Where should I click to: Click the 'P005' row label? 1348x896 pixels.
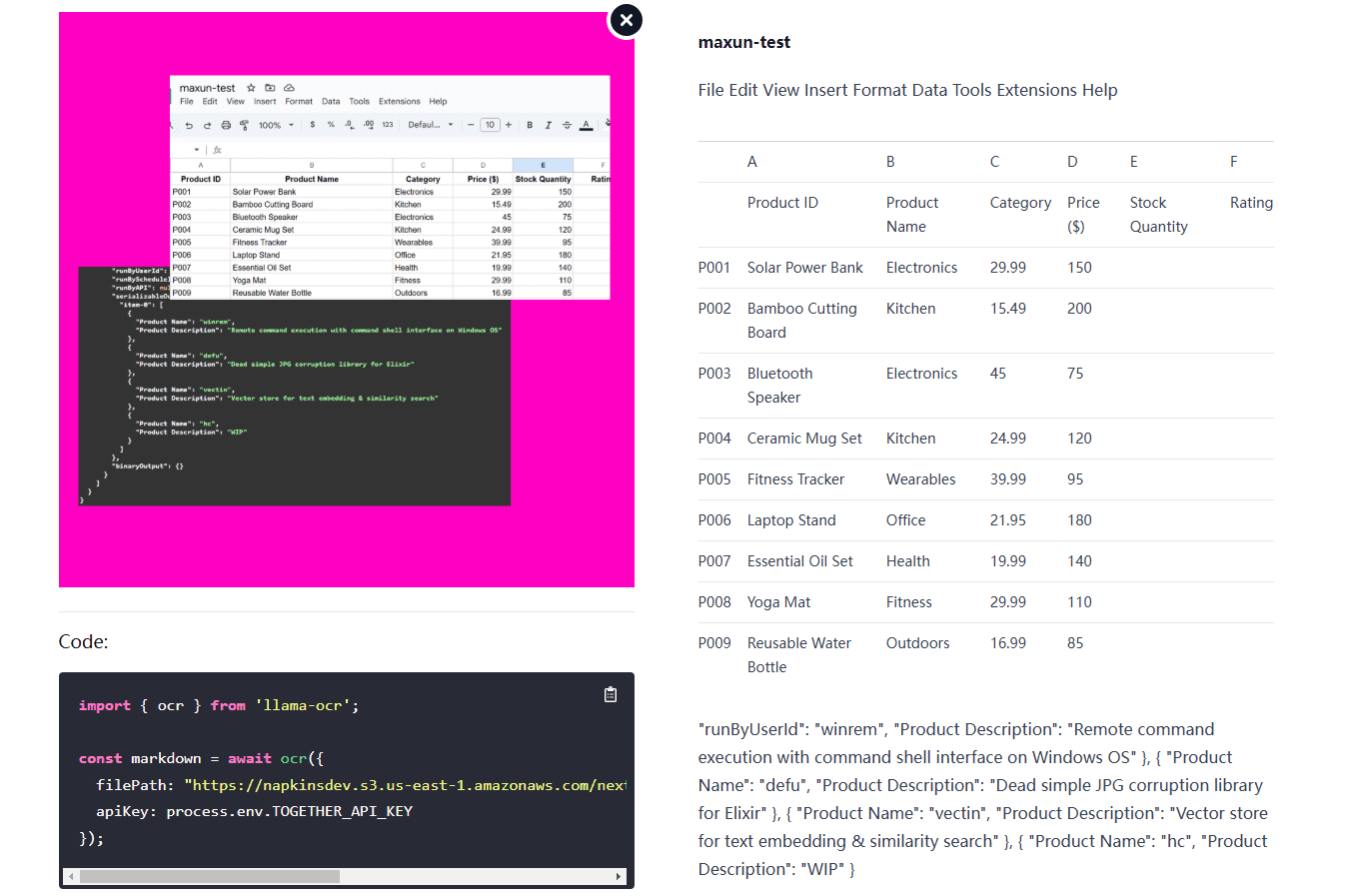714,479
